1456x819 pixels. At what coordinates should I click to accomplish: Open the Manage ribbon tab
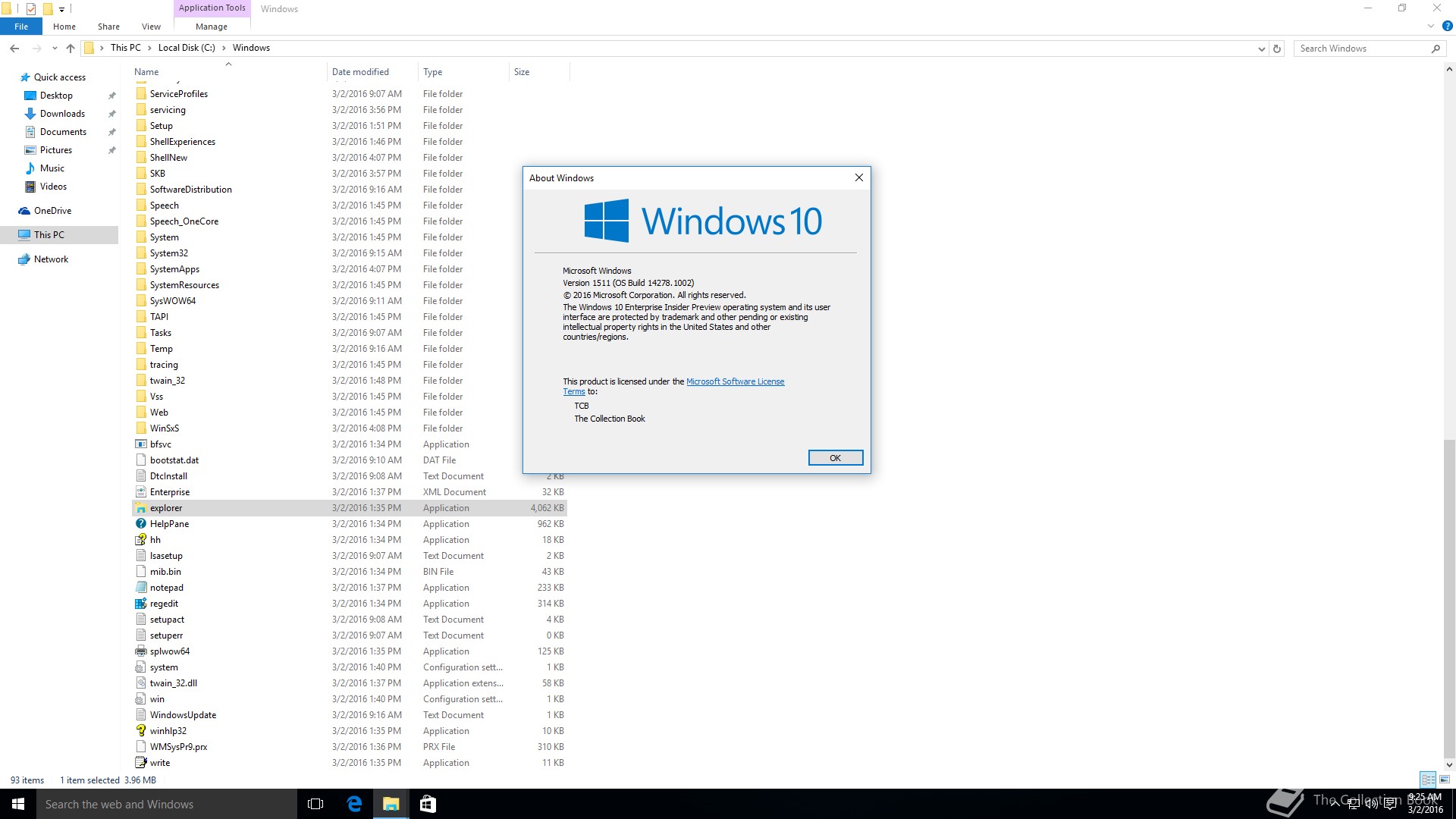tap(212, 27)
